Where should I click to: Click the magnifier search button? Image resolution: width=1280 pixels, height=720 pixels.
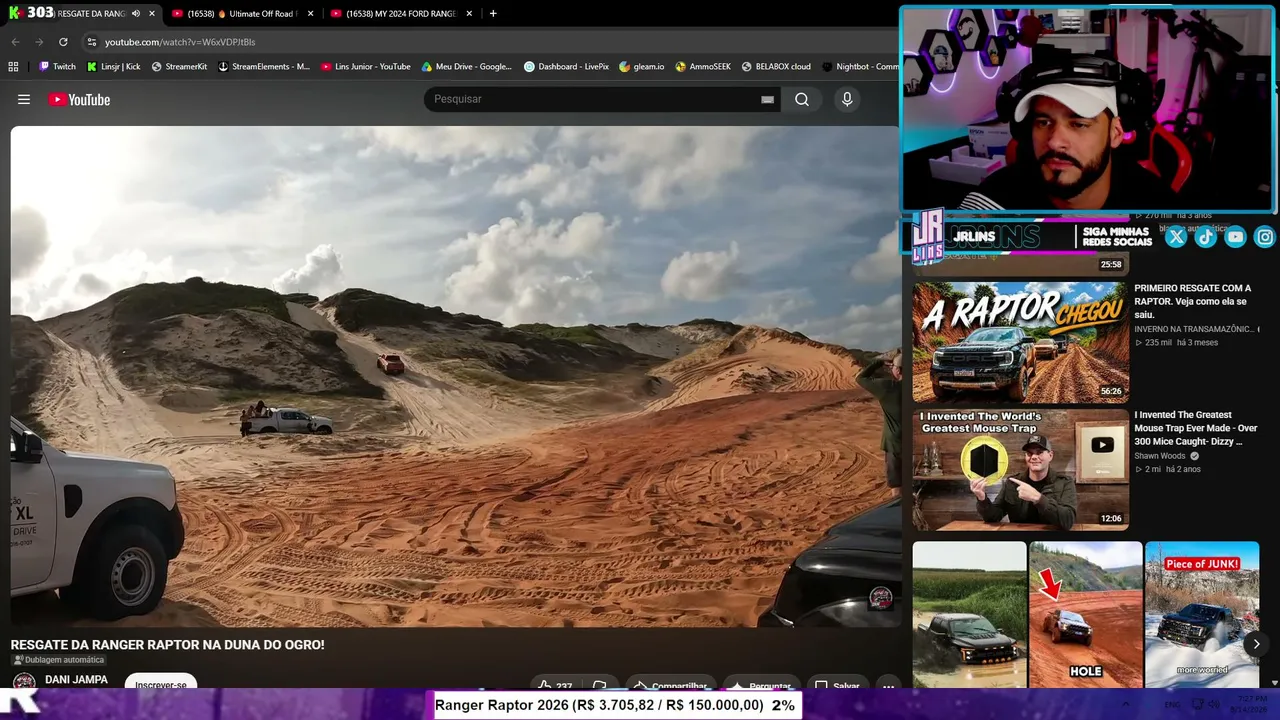pos(802,99)
